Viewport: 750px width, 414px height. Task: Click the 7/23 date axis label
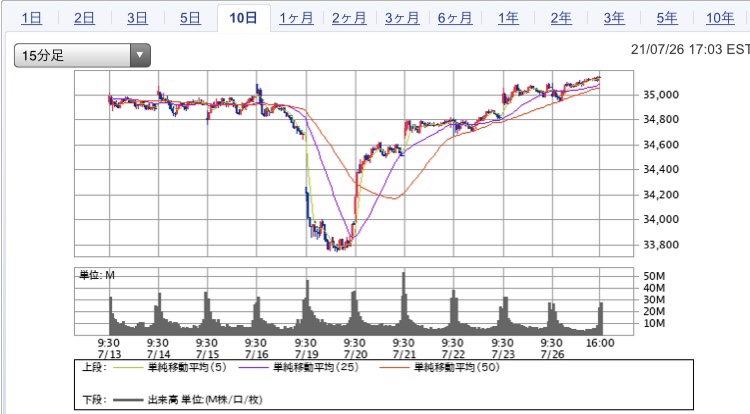tap(503, 355)
